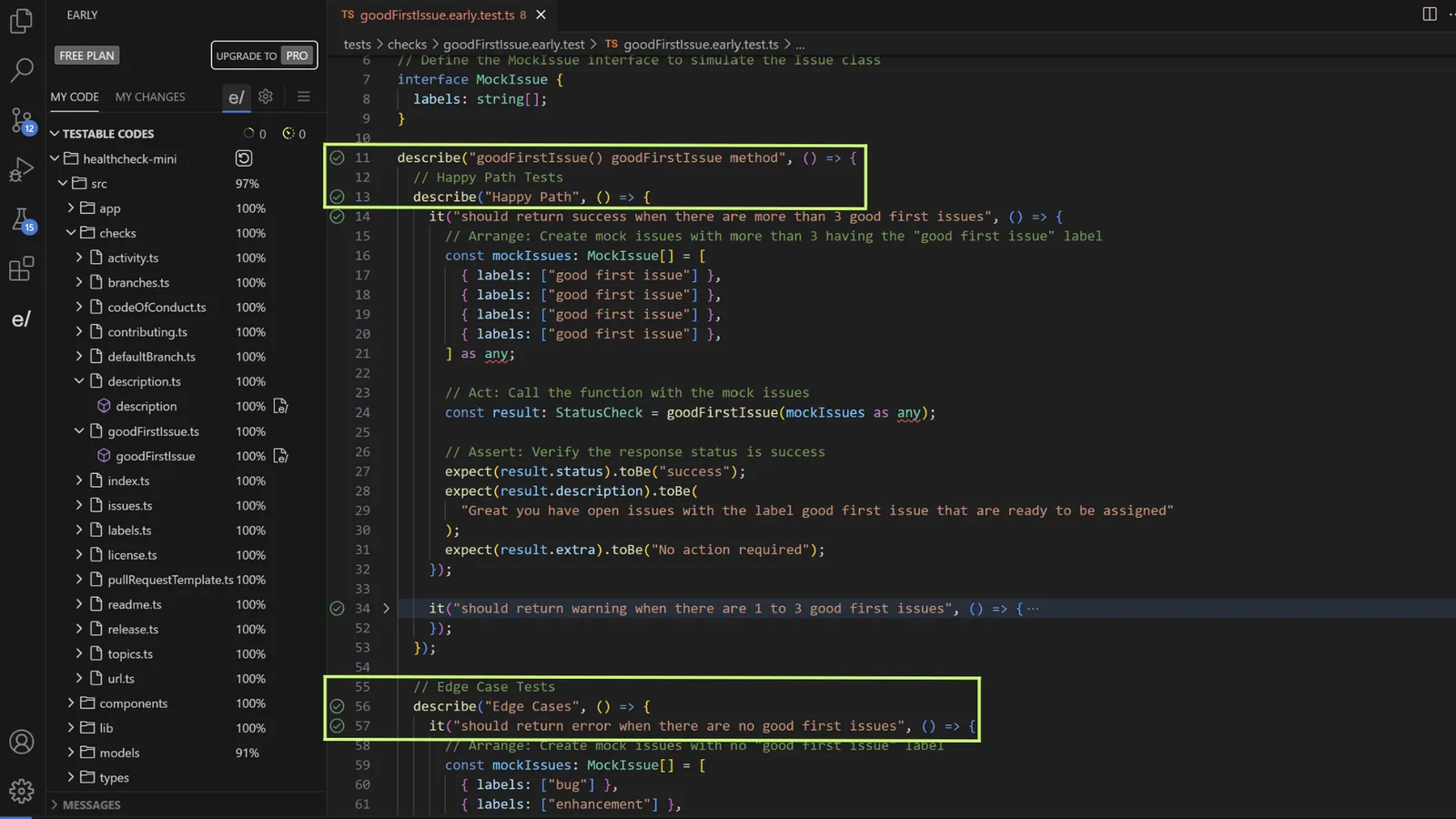The image size is (1456, 819).
Task: Unfold the collapsed code at line 34
Action: [x=386, y=608]
